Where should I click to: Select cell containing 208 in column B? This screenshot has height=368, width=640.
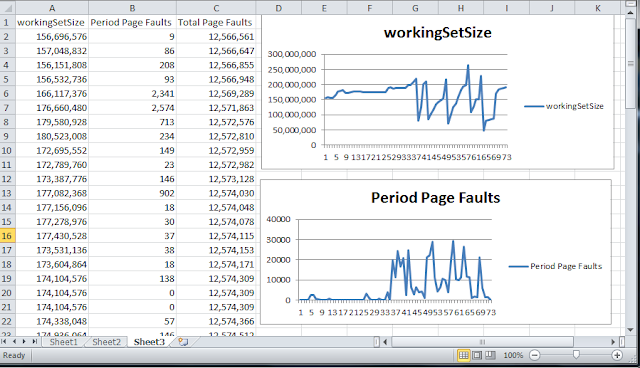[x=132, y=65]
